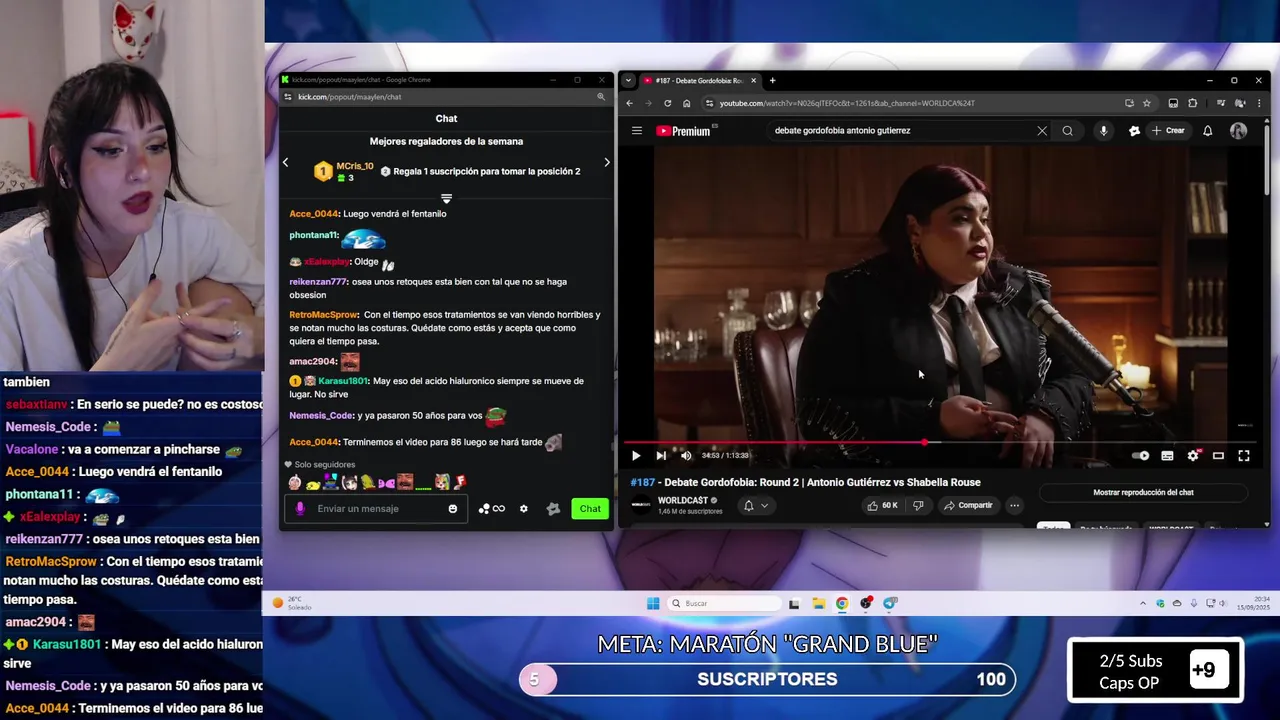1280x720 pixels.
Task: Open YouTube hamburger guide menu
Action: click(x=636, y=131)
